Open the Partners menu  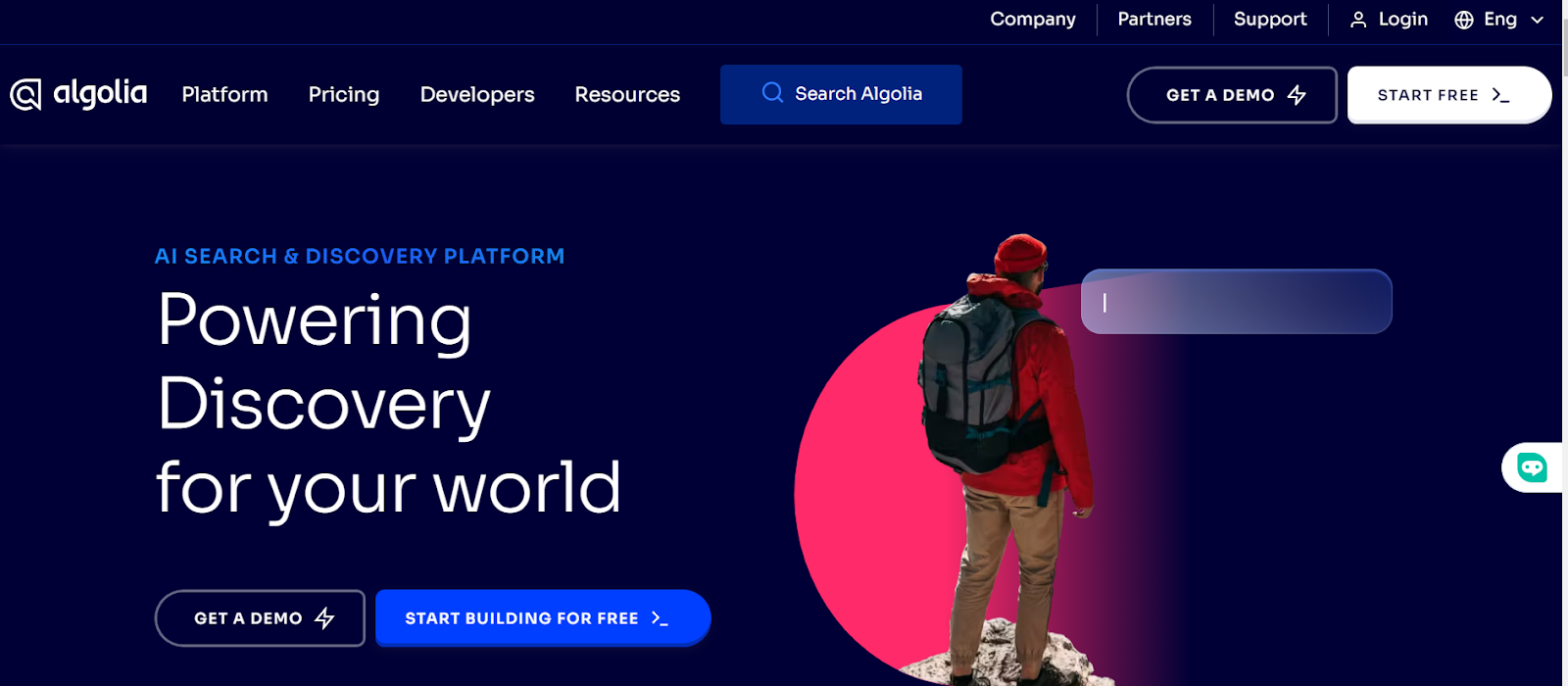point(1154,19)
